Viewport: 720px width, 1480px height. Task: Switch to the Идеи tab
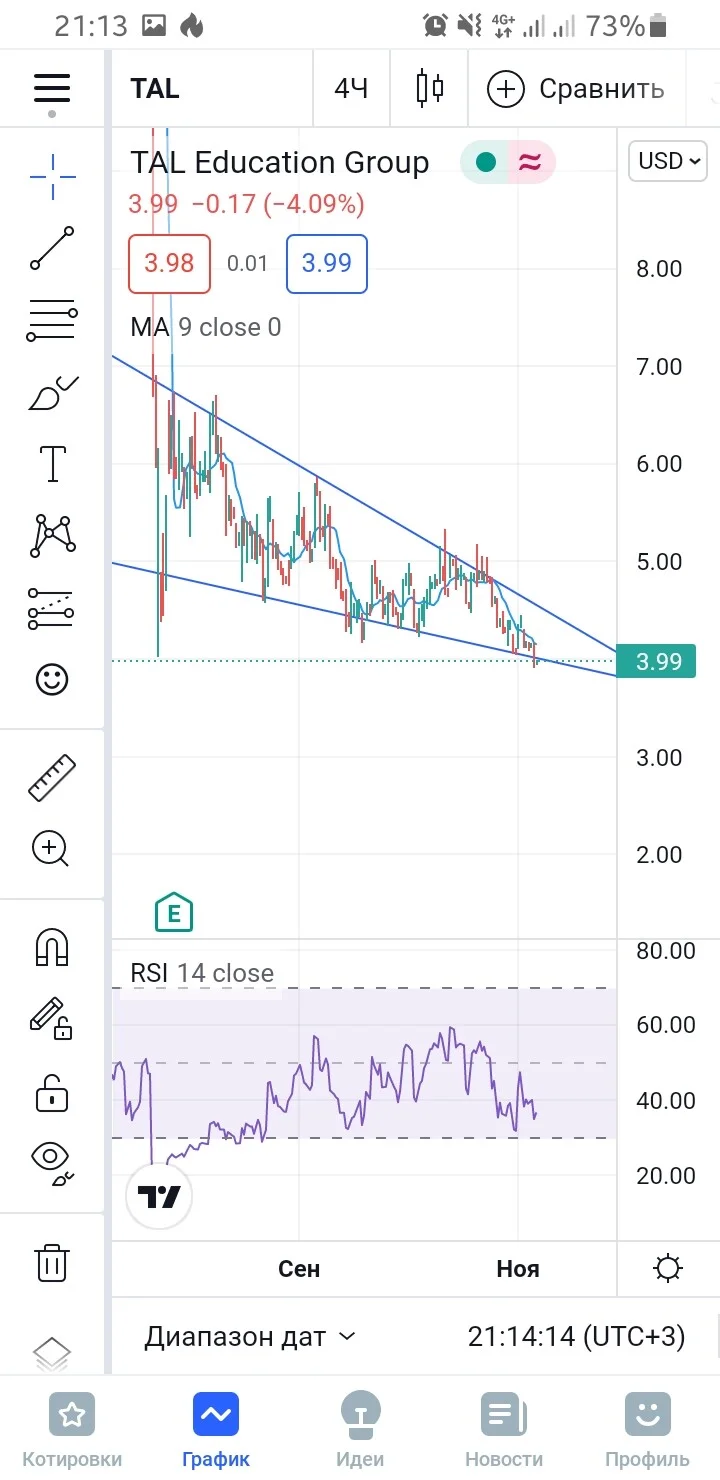point(360,1430)
